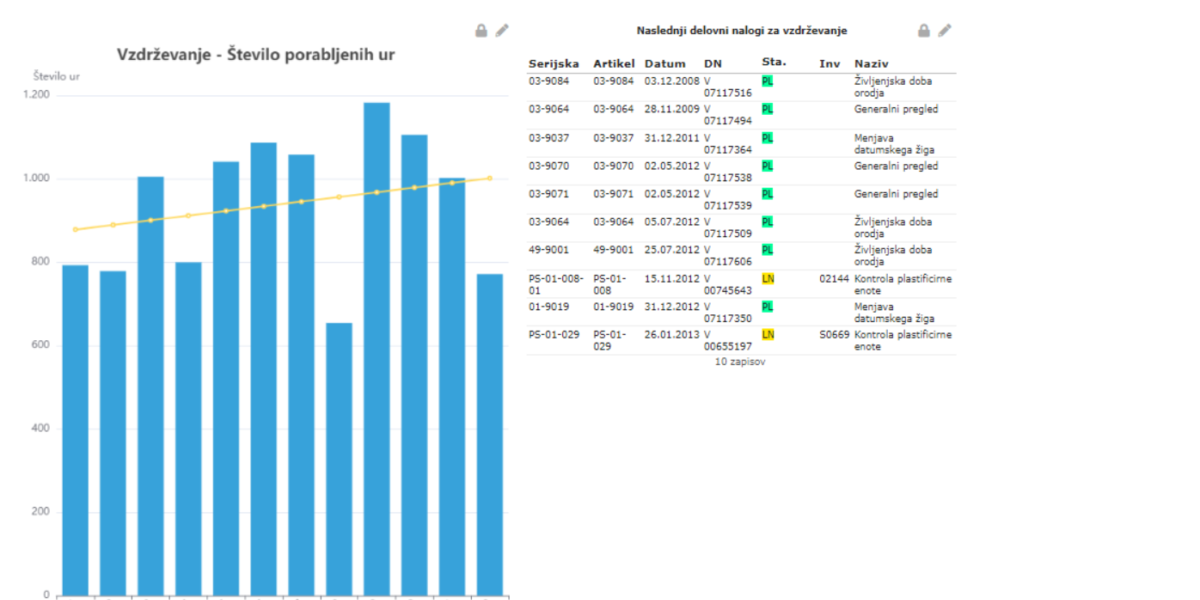Open work order V 00745643
This screenshot has width=1200, height=600.
[728, 284]
